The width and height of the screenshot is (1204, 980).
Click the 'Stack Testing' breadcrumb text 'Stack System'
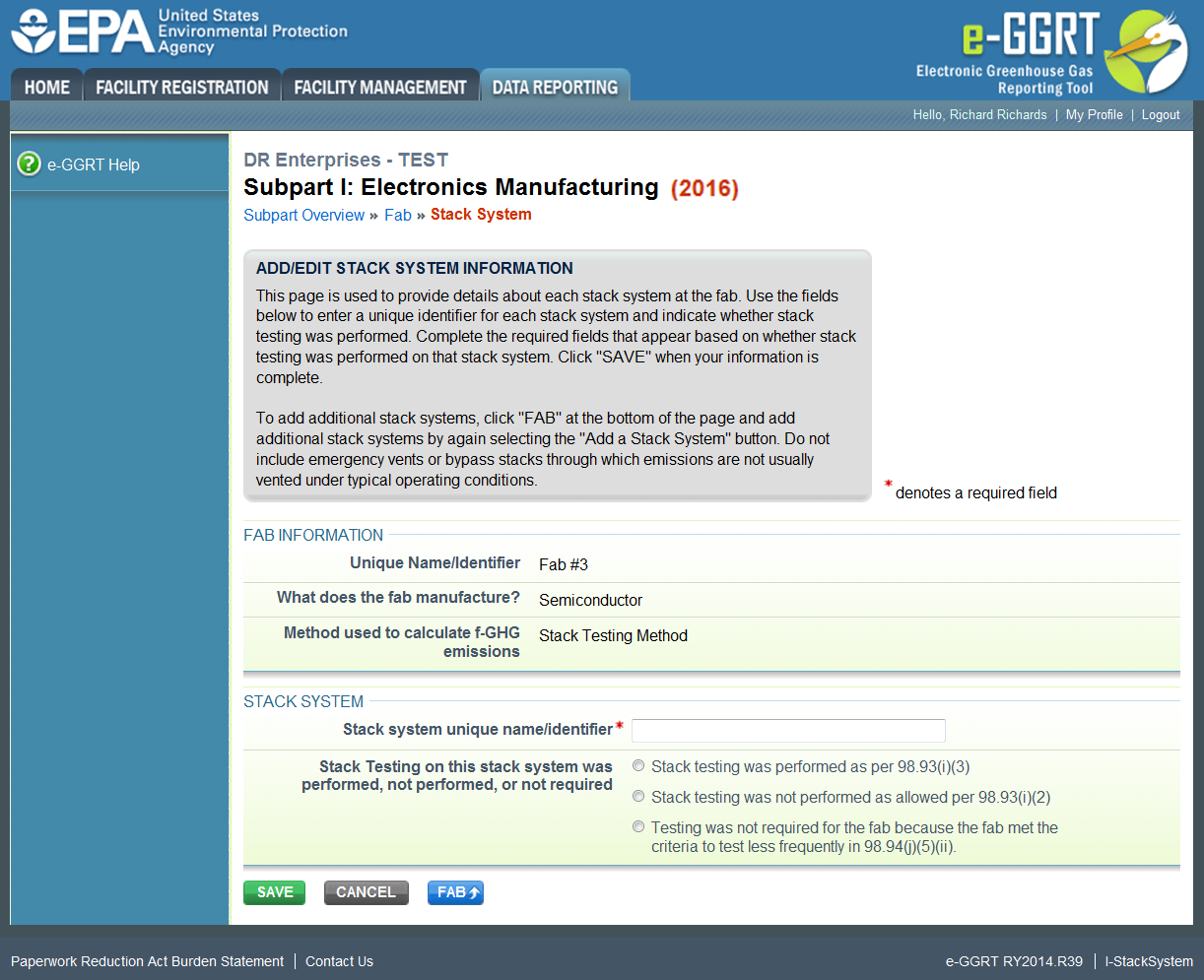tap(481, 215)
